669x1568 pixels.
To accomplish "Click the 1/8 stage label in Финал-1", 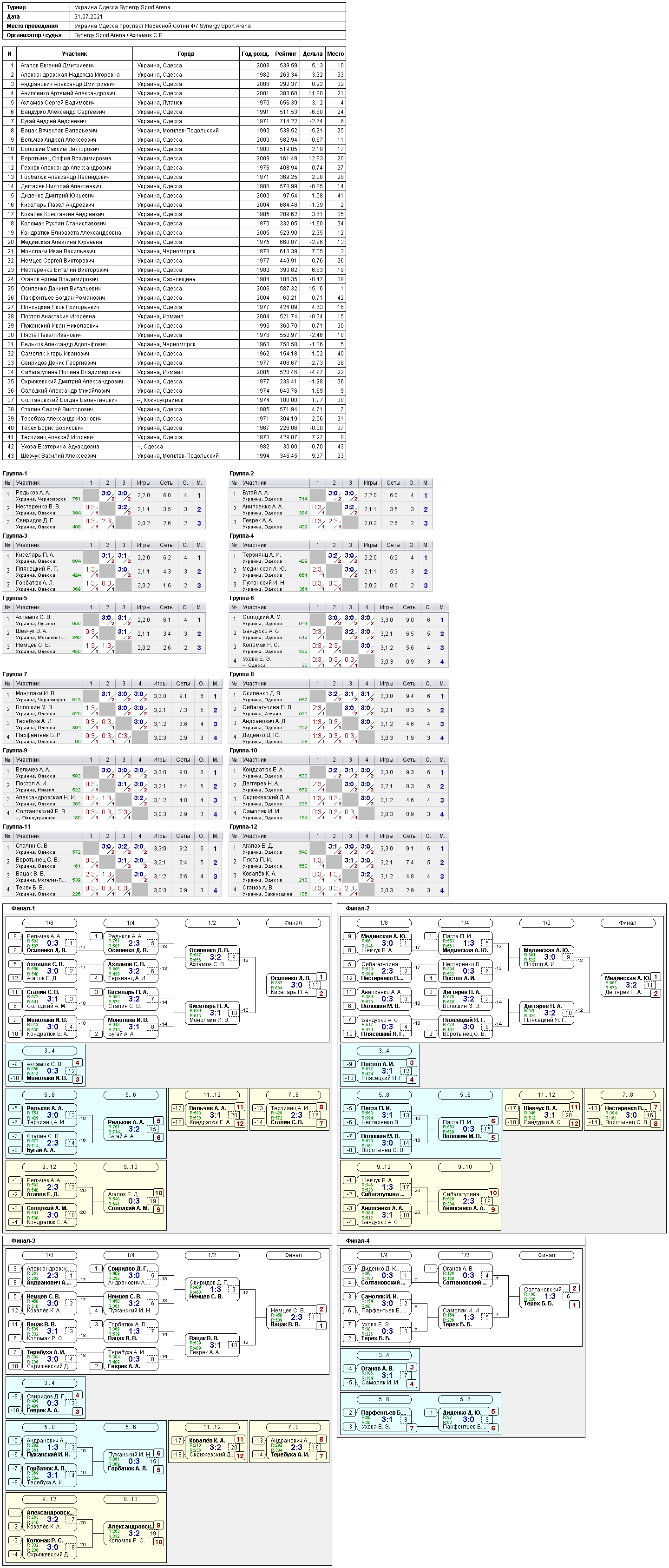I will point(49,923).
